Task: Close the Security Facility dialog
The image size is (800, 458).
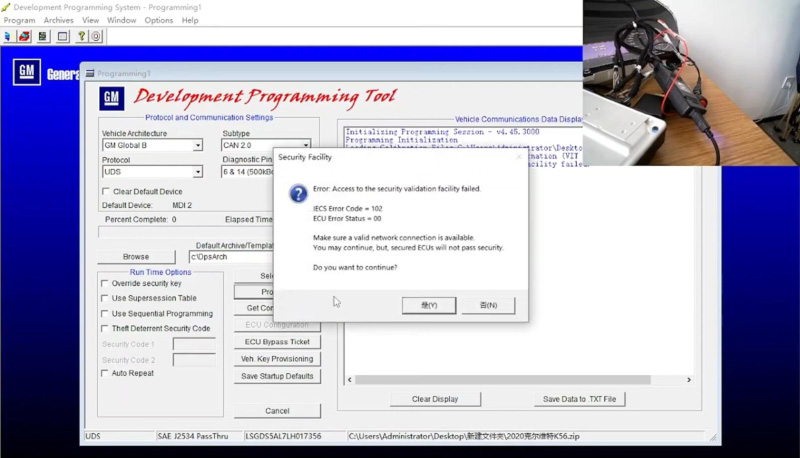Action: (518, 157)
